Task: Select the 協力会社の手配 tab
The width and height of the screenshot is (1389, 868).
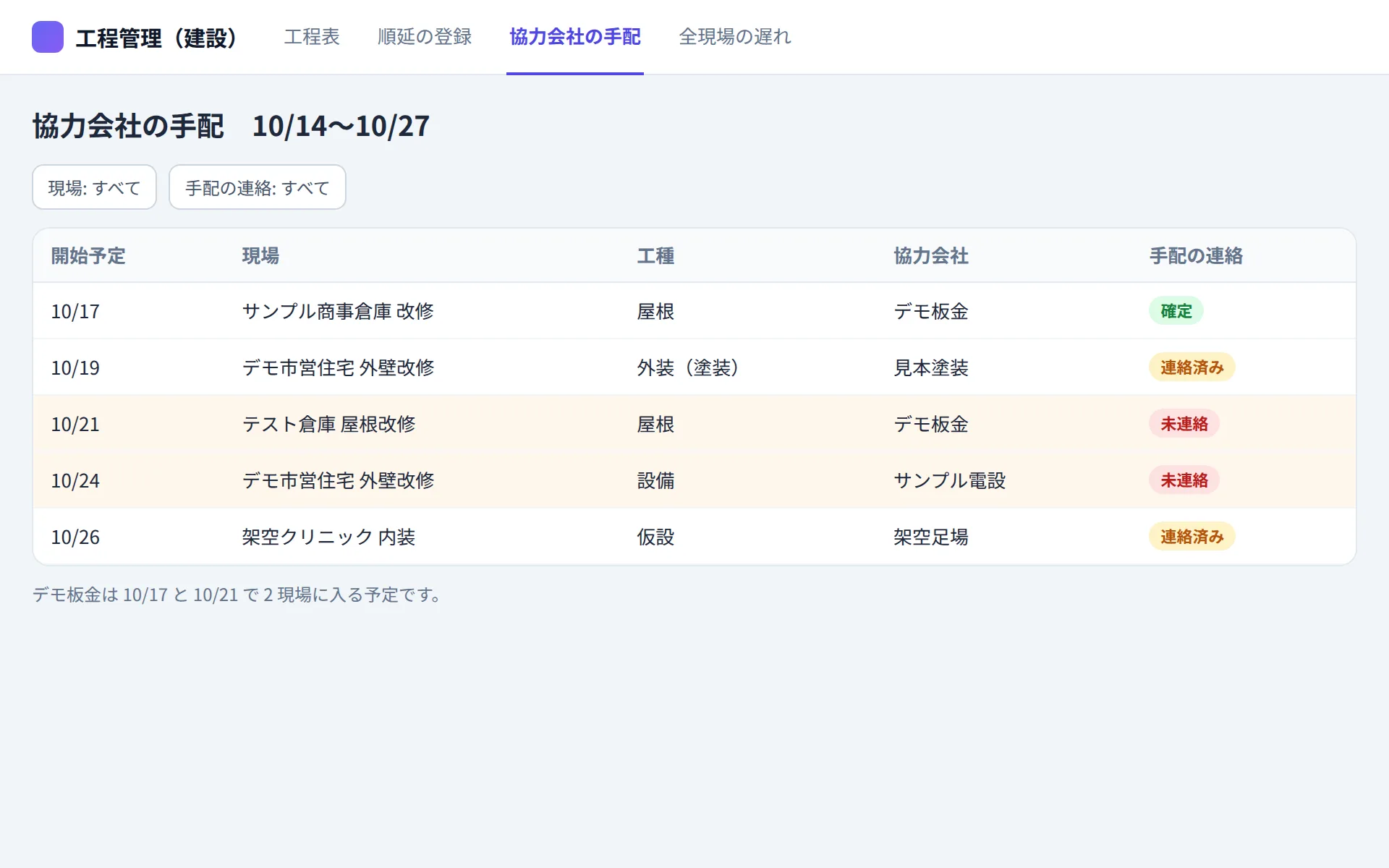Action: pyautogui.click(x=575, y=37)
